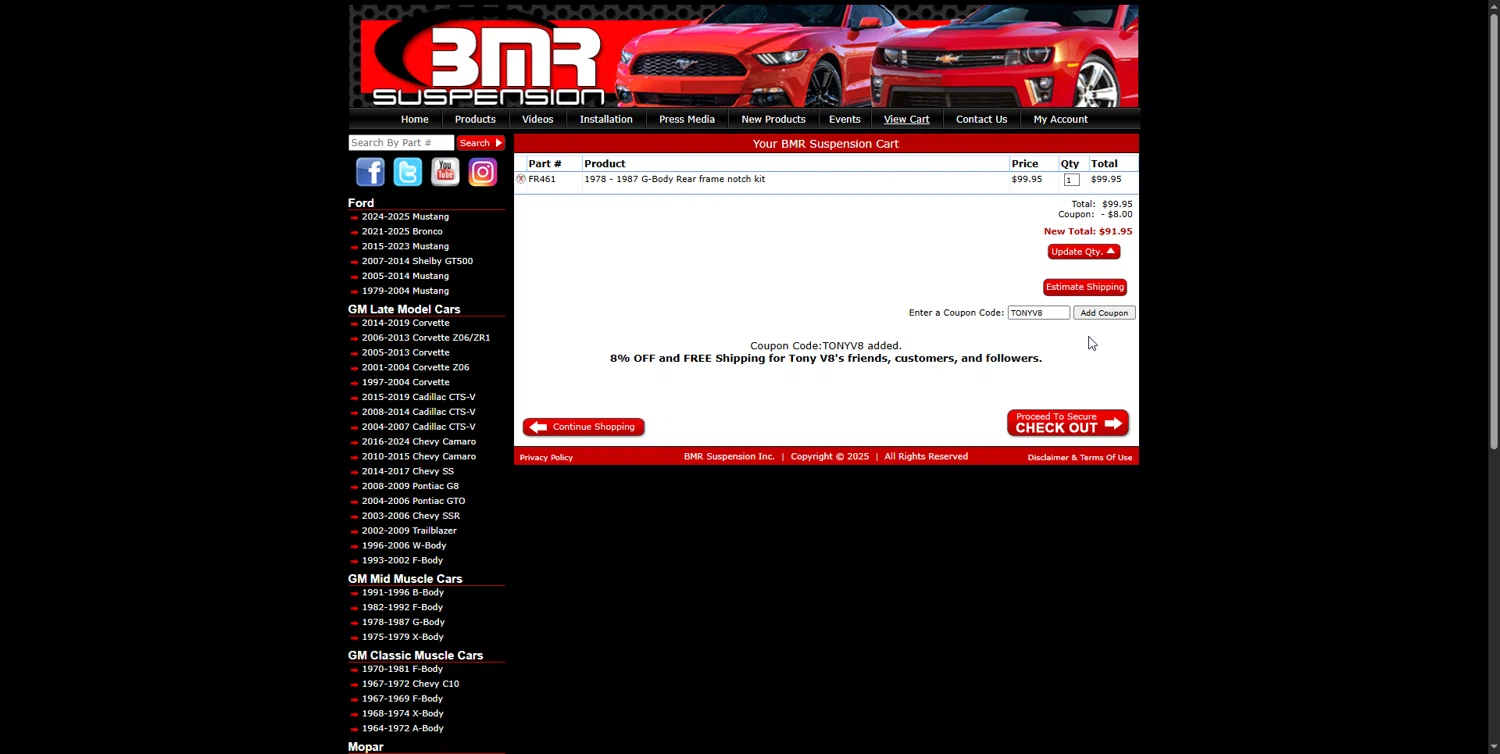
Task: Select 2008-2009 Pontiac G8 category
Action: coord(410,487)
